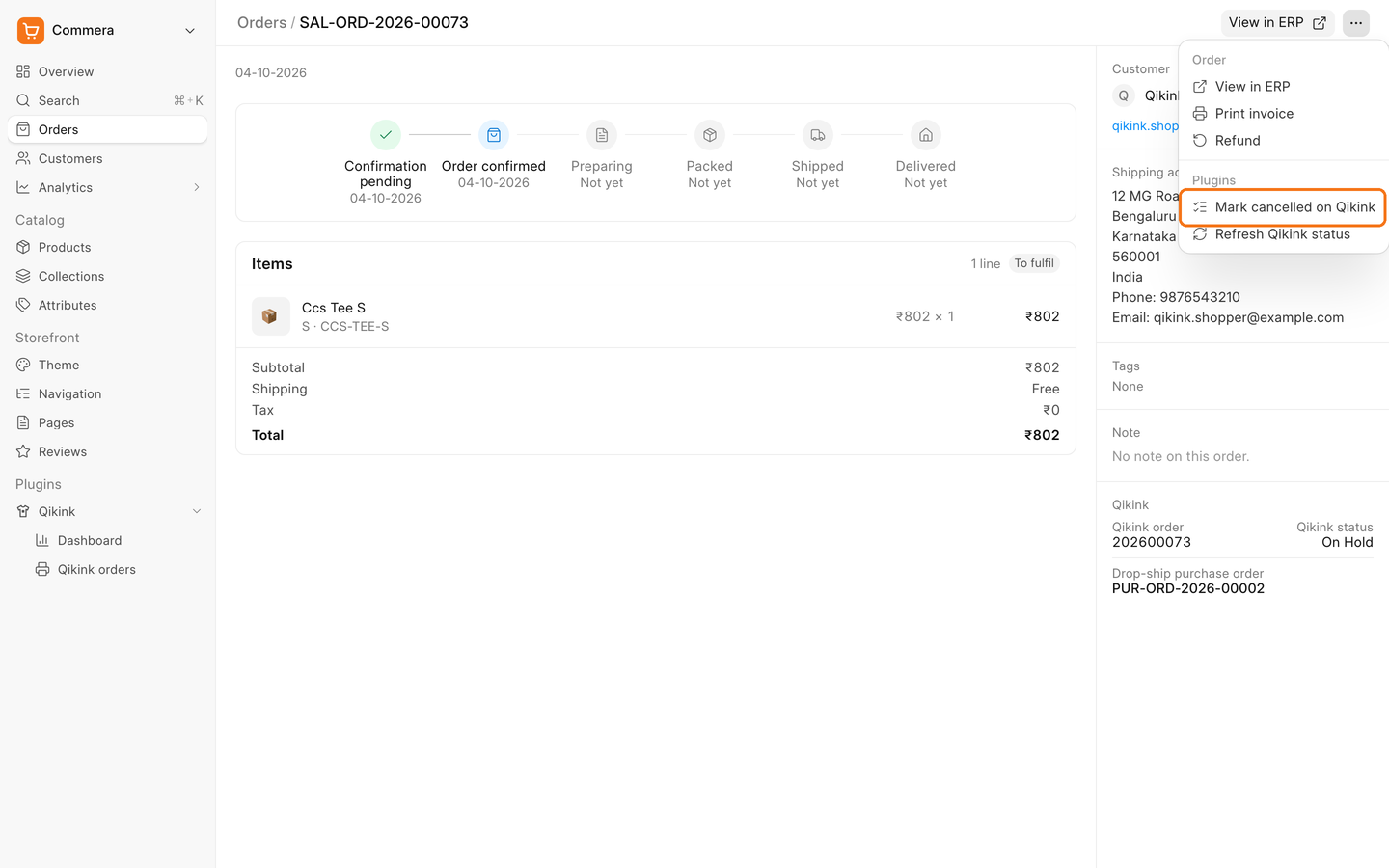
Task: Open Qikink orders printer icon
Action: (42, 569)
